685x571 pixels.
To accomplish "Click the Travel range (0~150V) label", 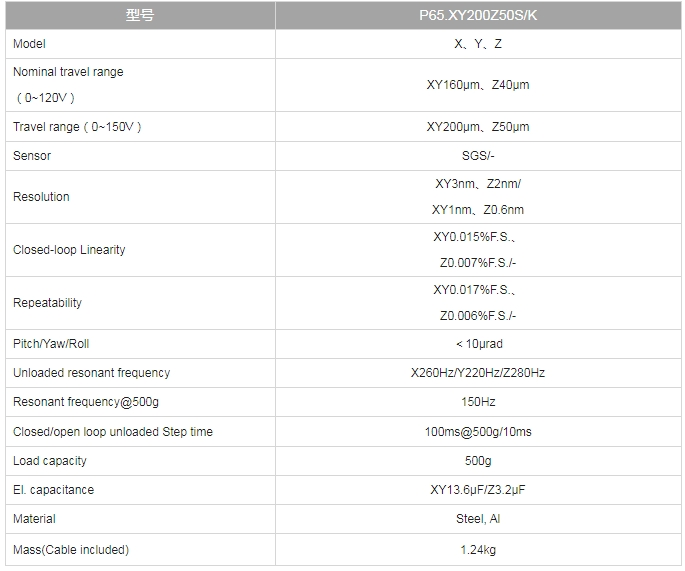I will (77, 127).
